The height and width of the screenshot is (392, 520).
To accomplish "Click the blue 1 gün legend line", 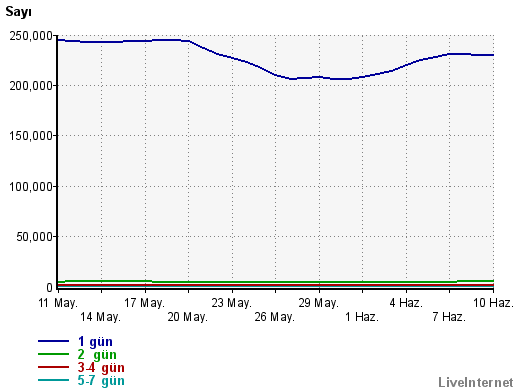I will pyautogui.click(x=53, y=341).
